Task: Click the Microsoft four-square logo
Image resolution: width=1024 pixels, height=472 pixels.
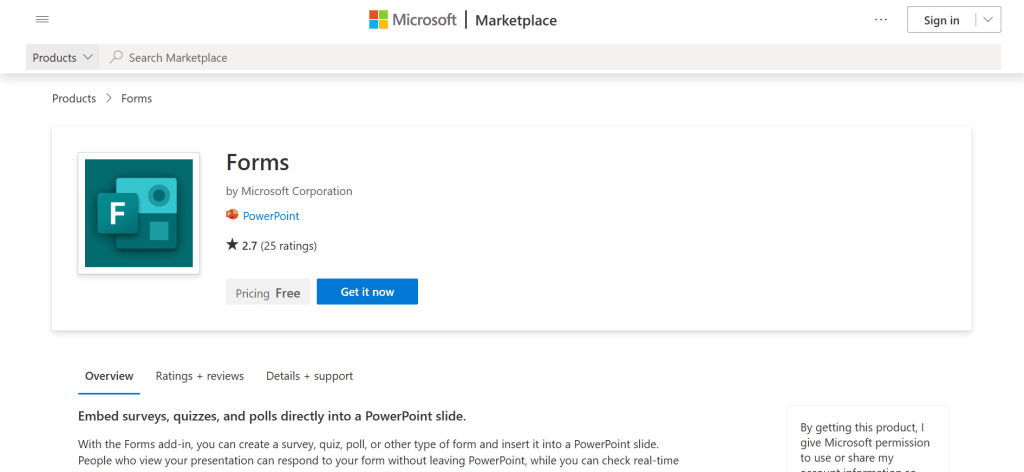Action: (379, 20)
